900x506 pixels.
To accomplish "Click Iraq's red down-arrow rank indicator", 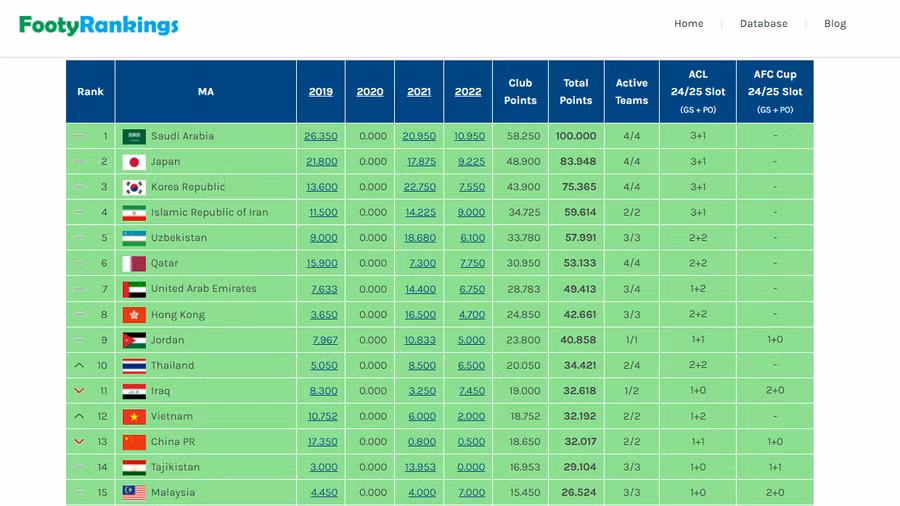I will point(79,391).
